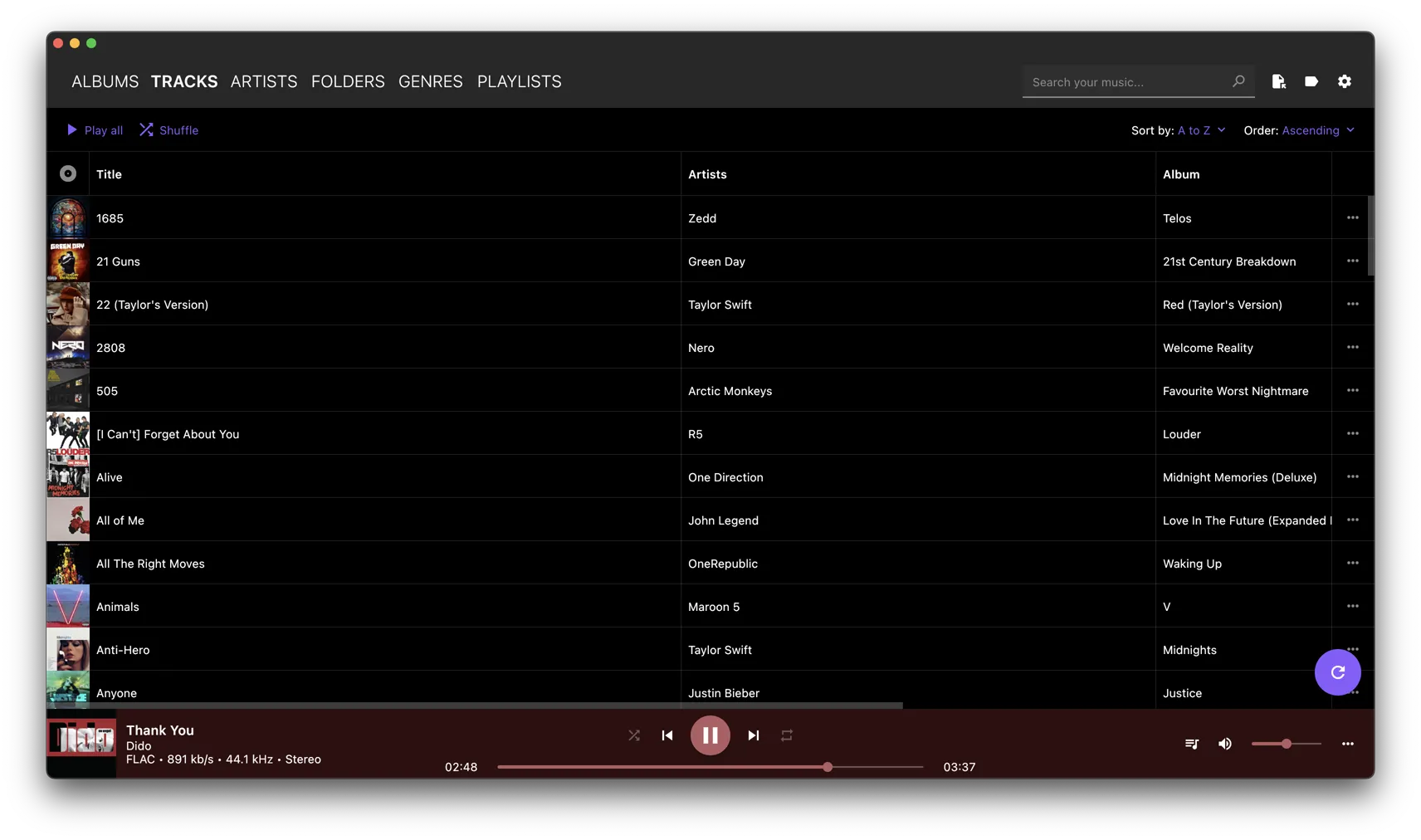The image size is (1421, 840).
Task: Open the three-dot menu for Animals
Action: pos(1353,607)
